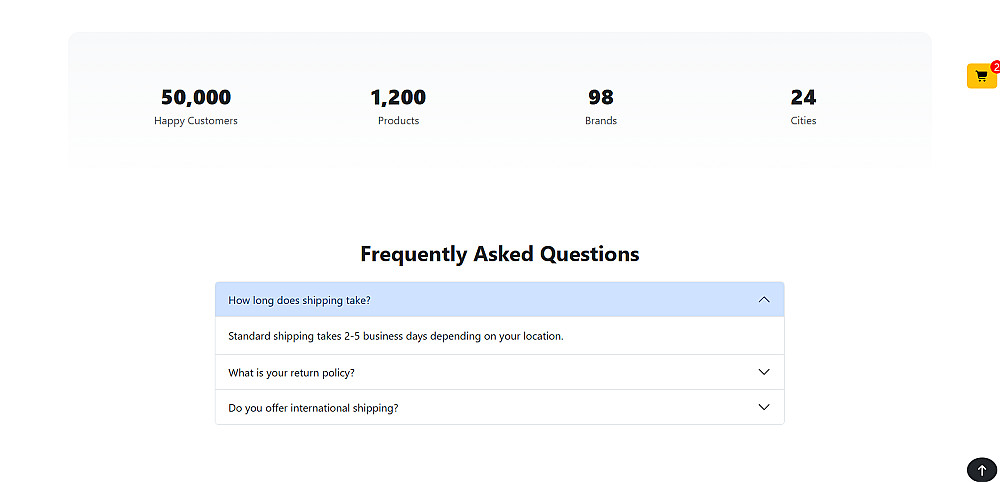
Task: Click the standard shipping answer text
Action: point(395,336)
